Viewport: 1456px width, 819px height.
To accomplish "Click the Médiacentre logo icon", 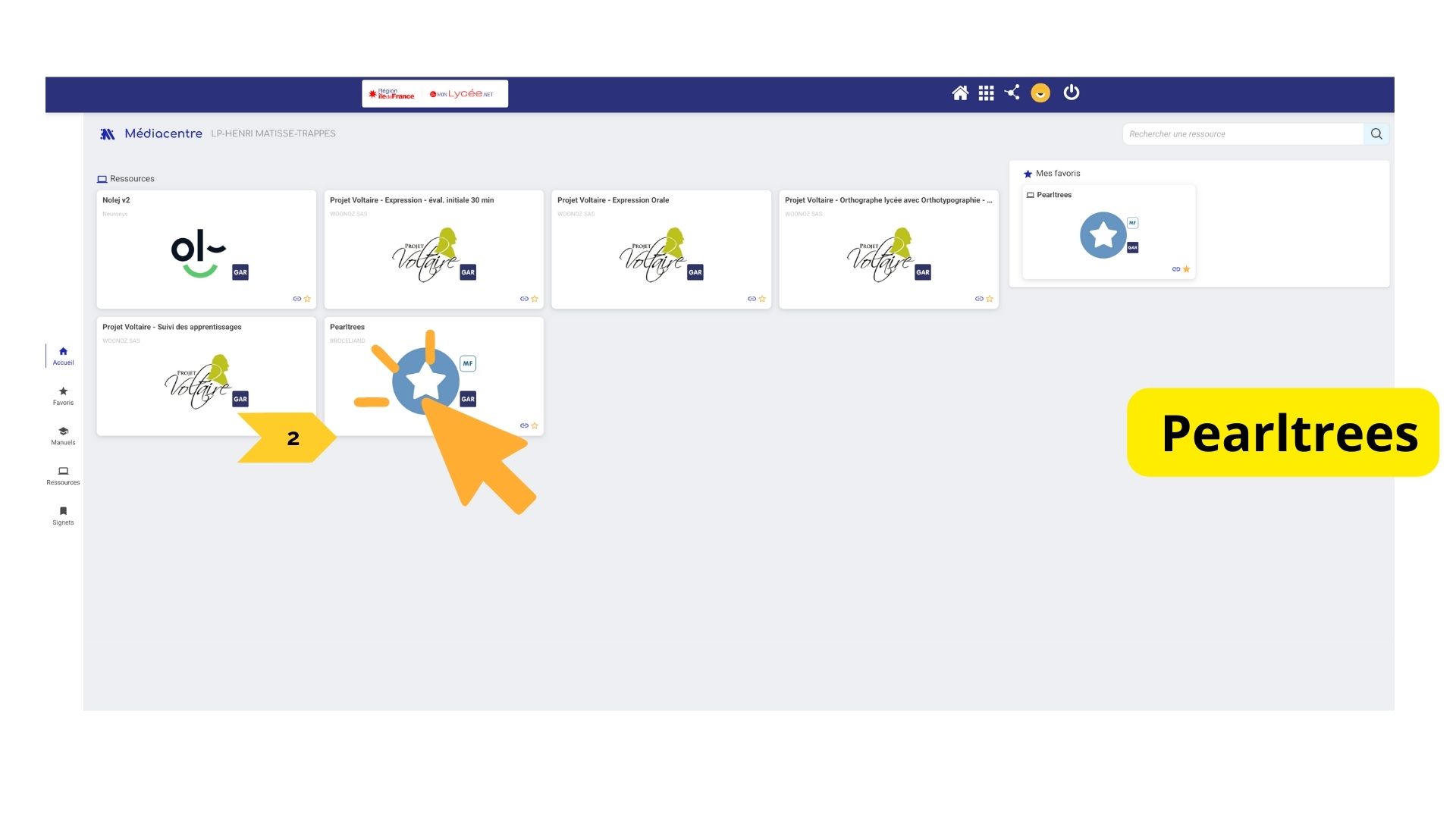I will pos(108,134).
